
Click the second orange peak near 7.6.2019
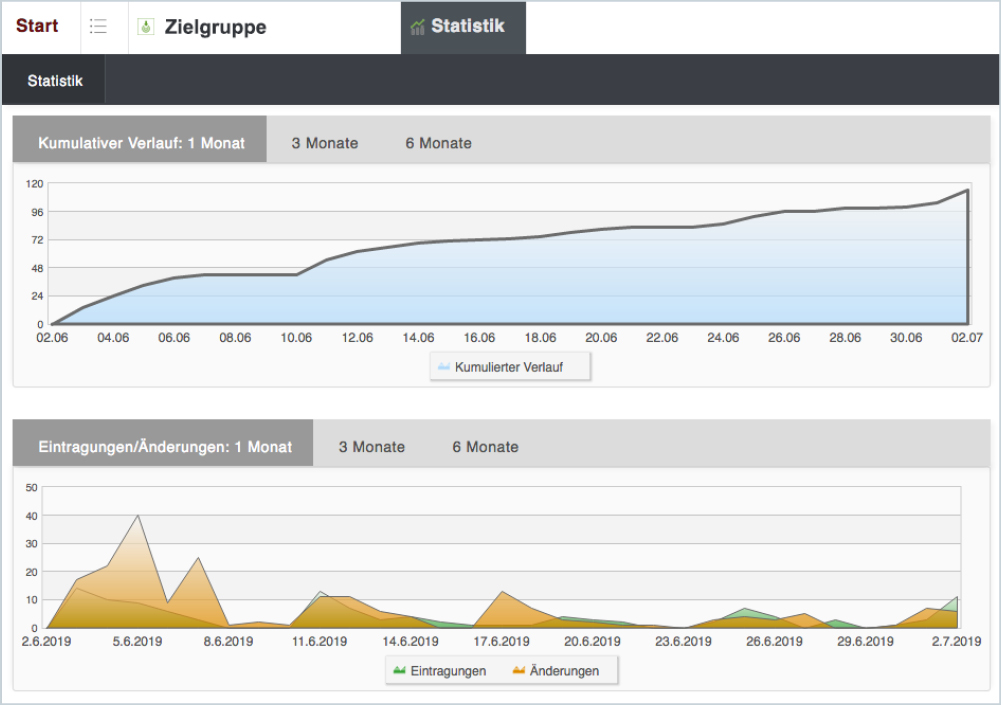pos(199,558)
